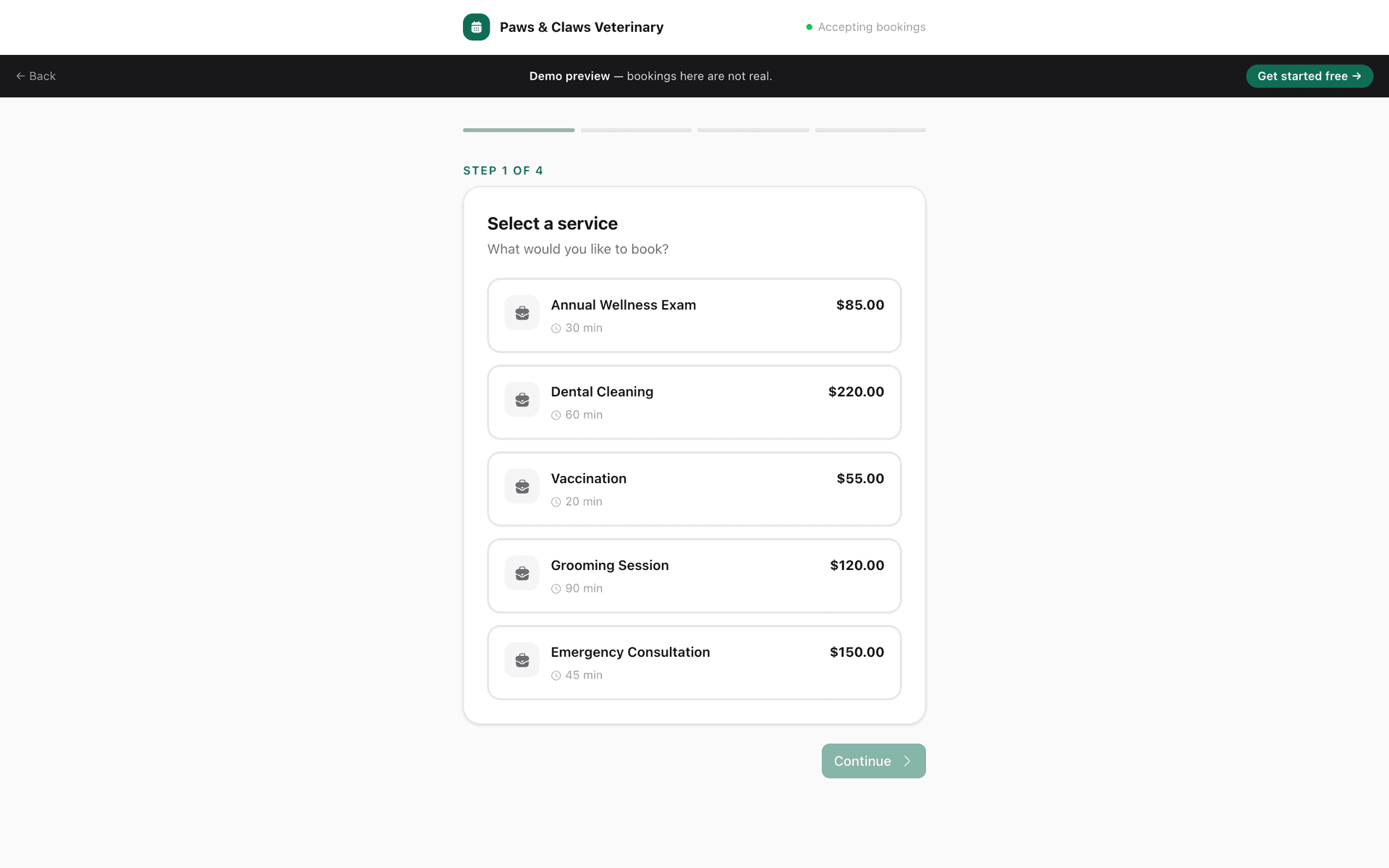1389x868 pixels.
Task: Click the second step progress segment
Action: click(636, 130)
